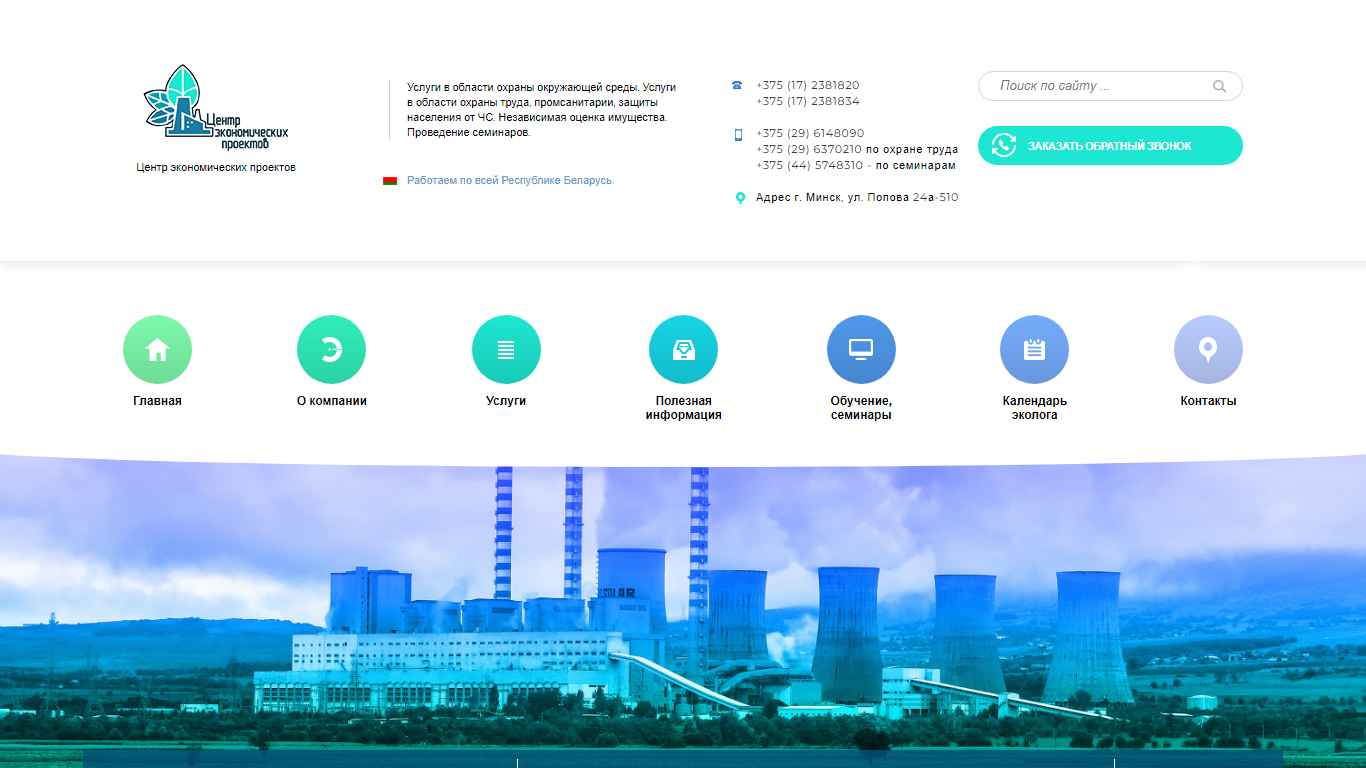Viewport: 1366px width, 768px height.
Task: Open the Календарь эколога notepad icon
Action: 1034,349
